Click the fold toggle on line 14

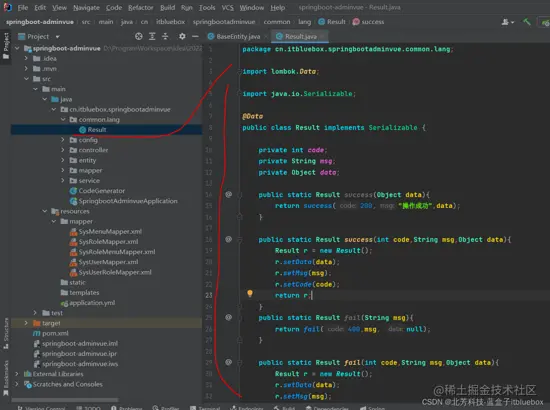click(240, 195)
